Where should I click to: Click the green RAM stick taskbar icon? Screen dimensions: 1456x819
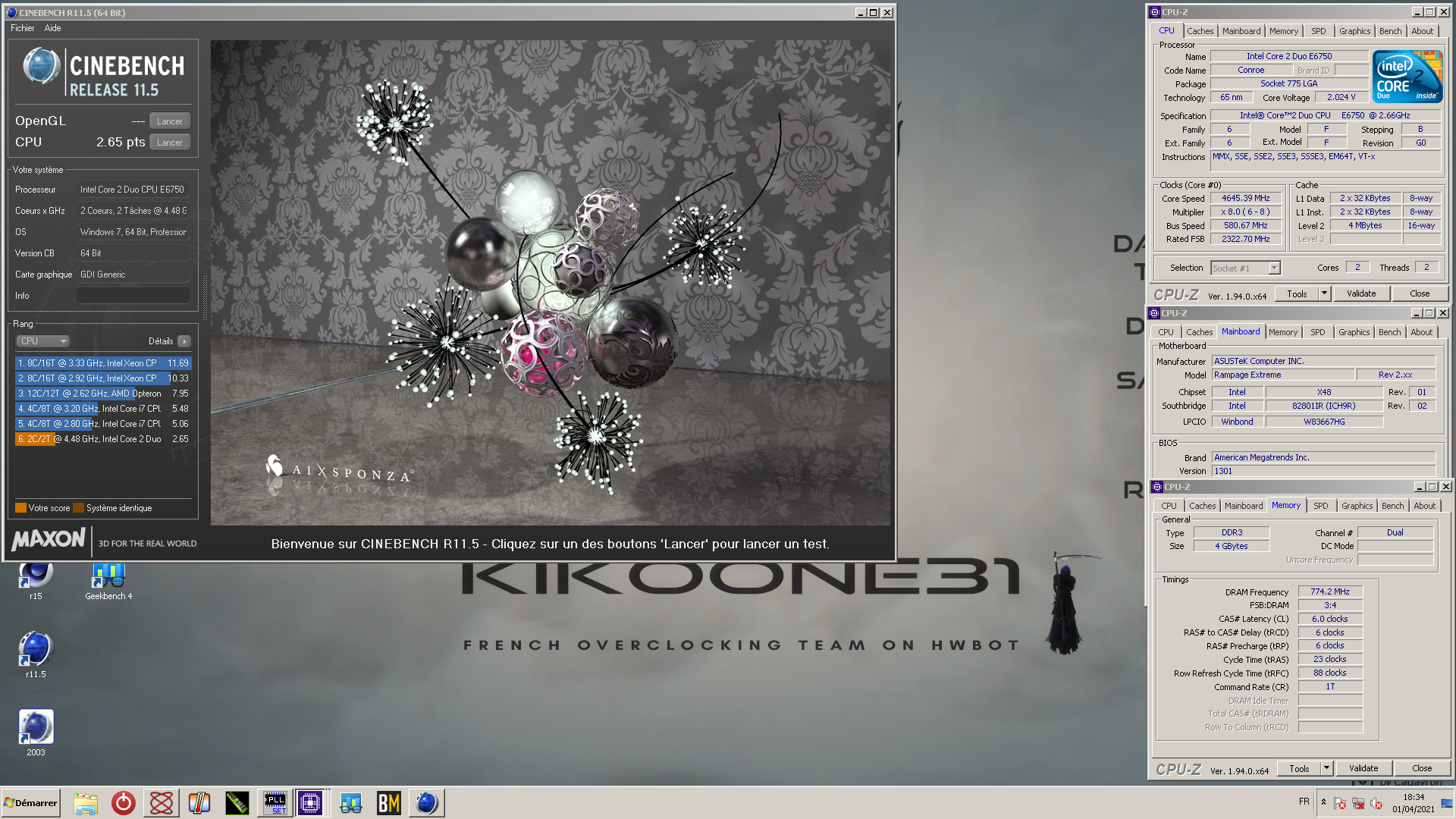(x=237, y=803)
